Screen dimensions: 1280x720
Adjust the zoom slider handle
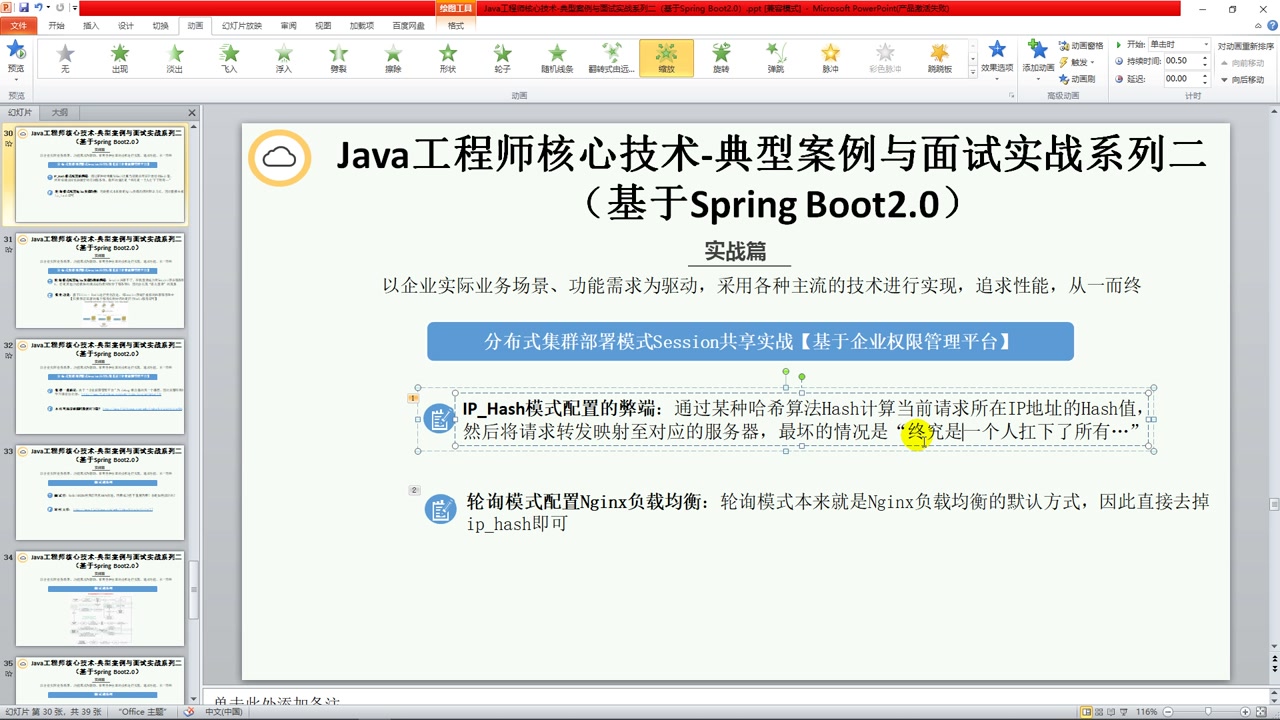(1208, 712)
